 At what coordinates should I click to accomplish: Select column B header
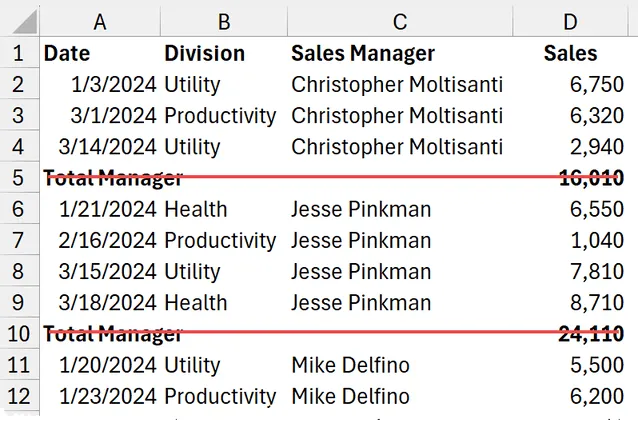click(222, 21)
